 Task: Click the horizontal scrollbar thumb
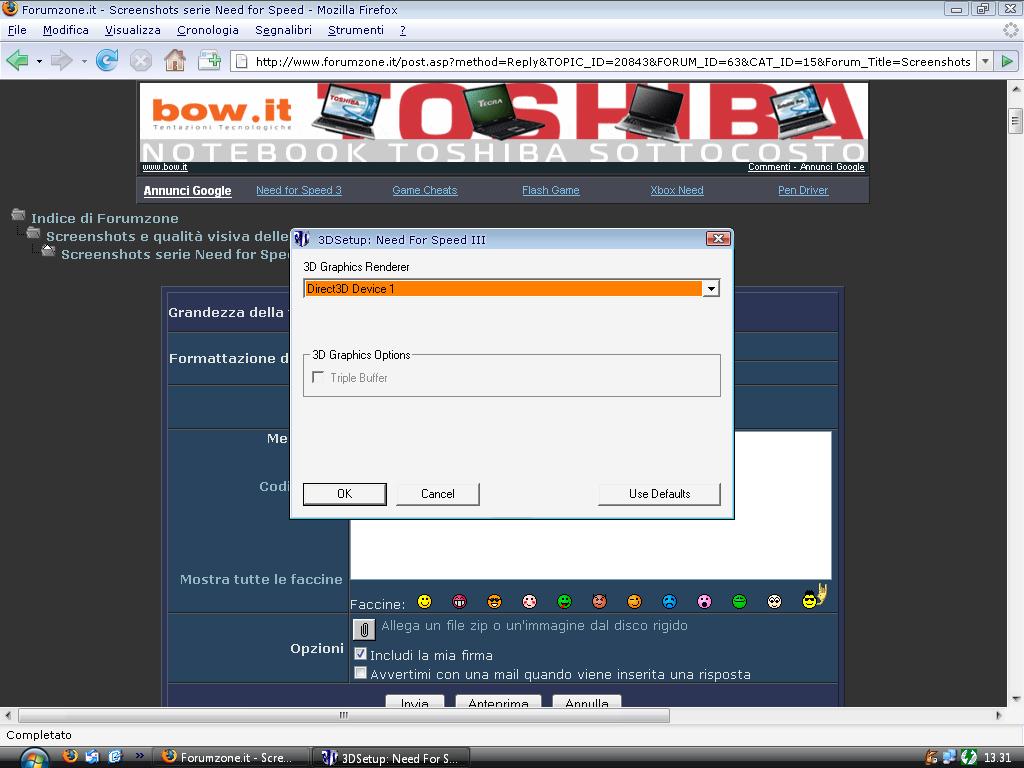344,715
